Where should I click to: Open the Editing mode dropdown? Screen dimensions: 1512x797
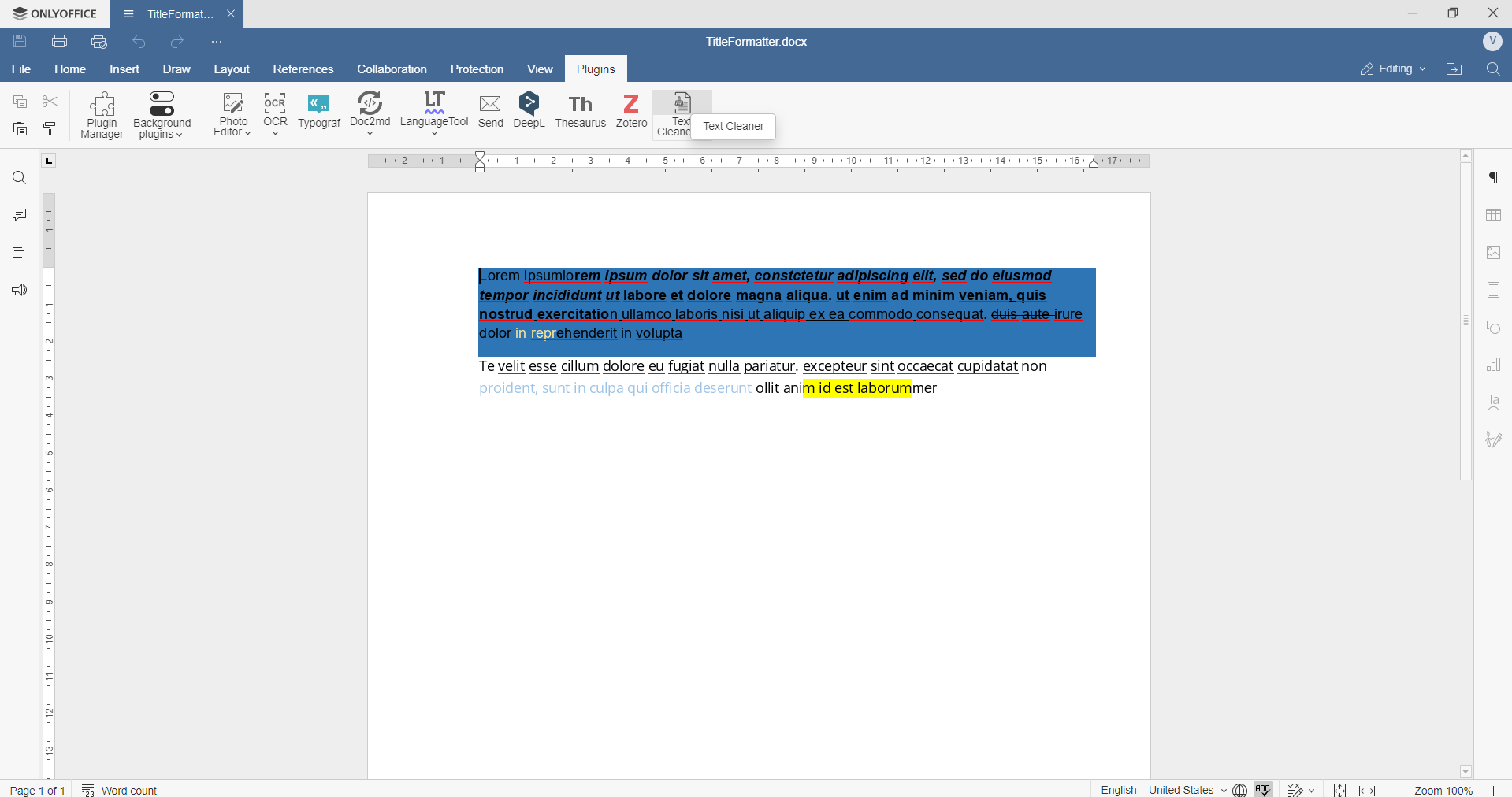[x=1392, y=69]
